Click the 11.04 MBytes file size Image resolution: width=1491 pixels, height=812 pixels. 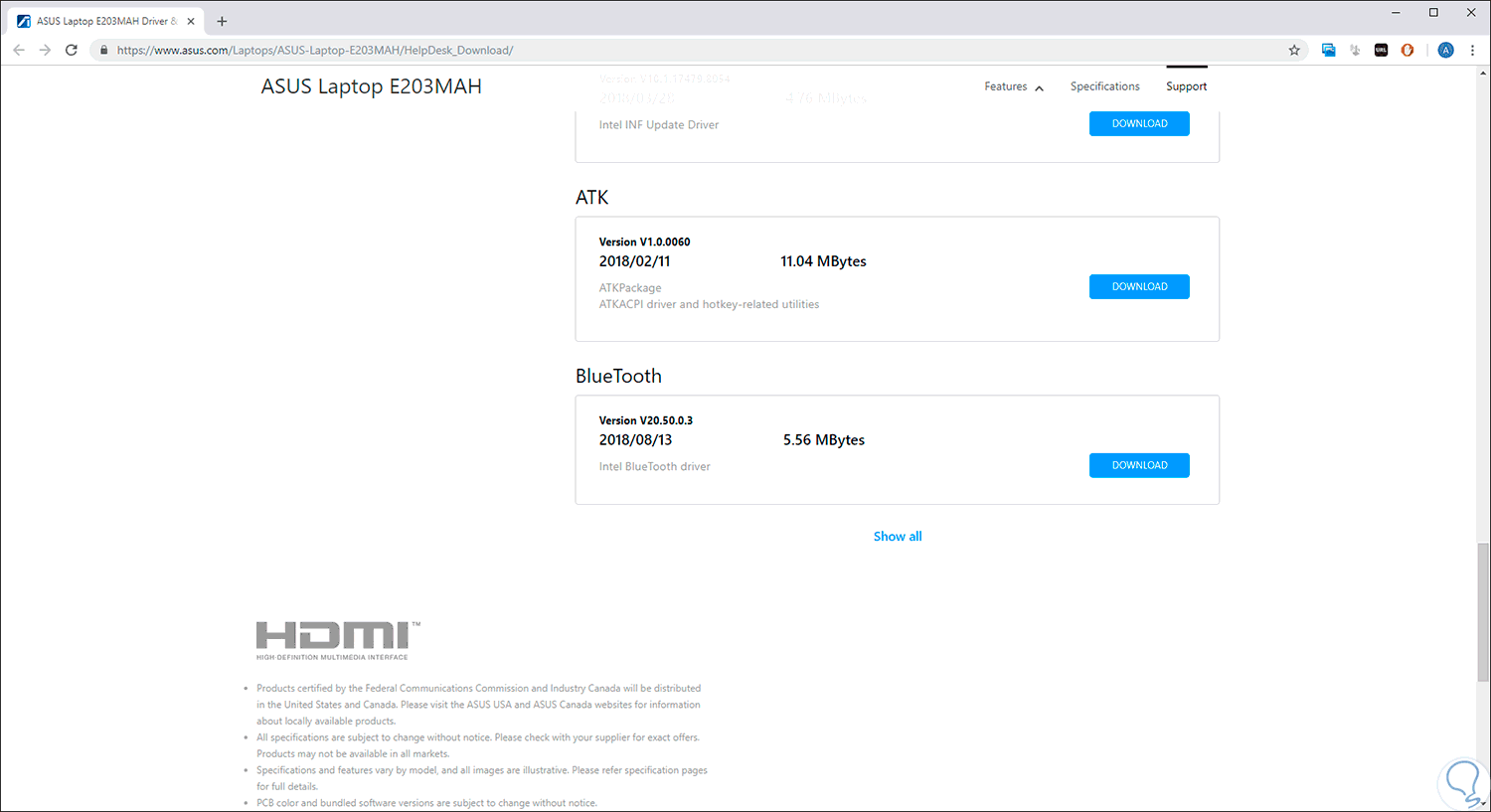[x=823, y=261]
